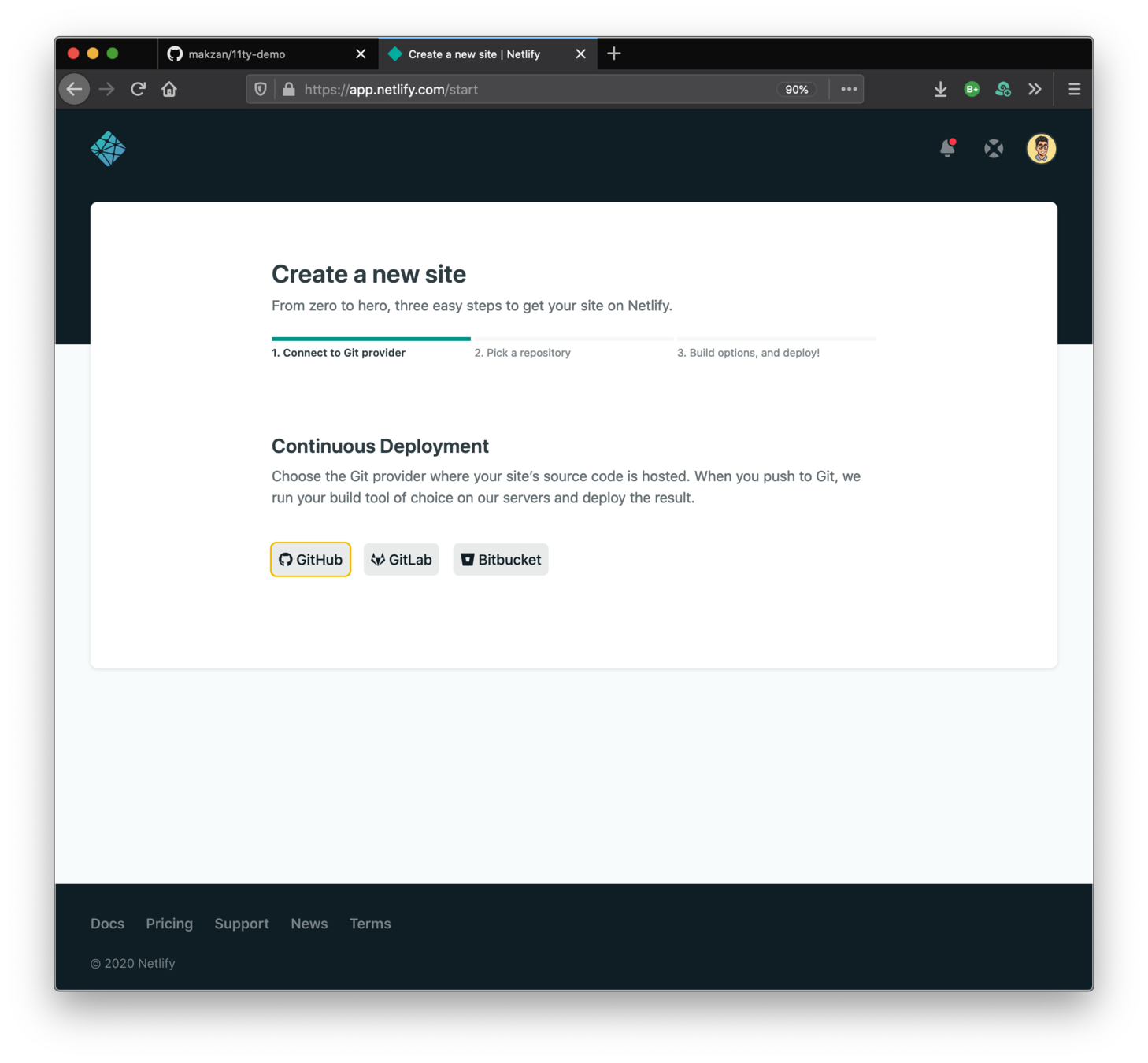
Task: Open a new browser tab
Action: [x=614, y=54]
